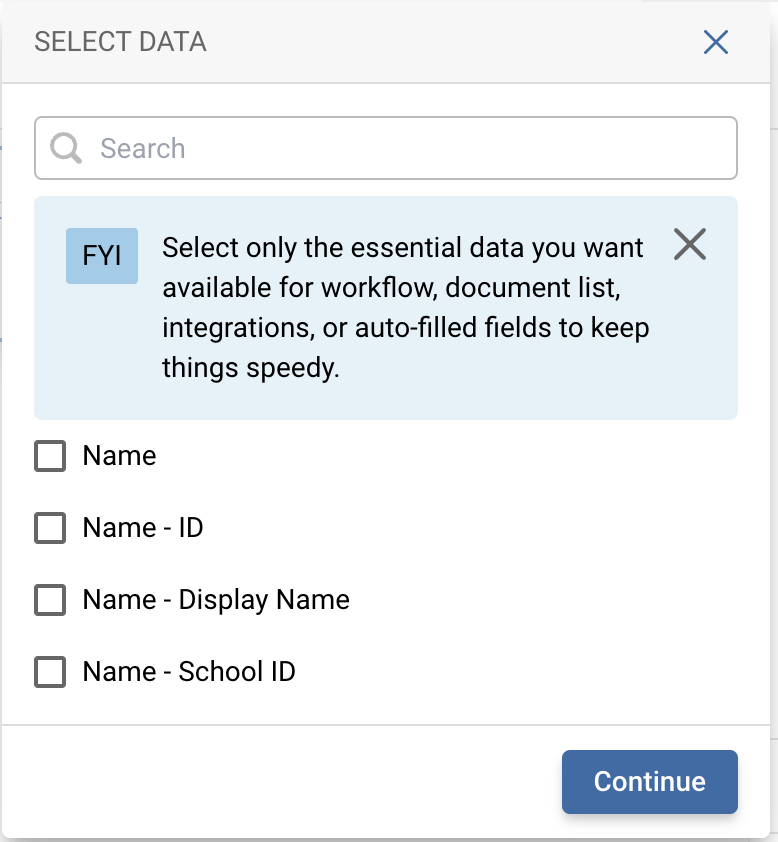Screen dimensions: 778x842
Task: Enable the Name checkbox
Action: pos(50,456)
